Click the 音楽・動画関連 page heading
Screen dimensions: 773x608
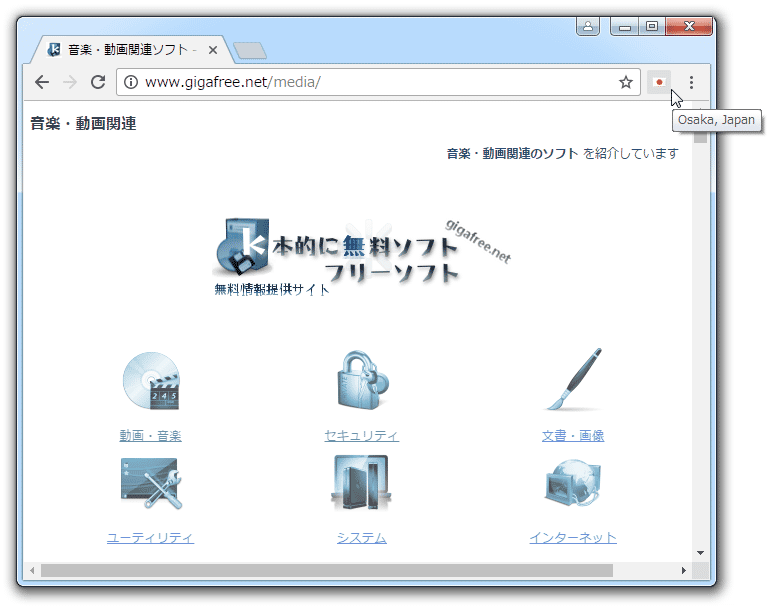tap(83, 123)
